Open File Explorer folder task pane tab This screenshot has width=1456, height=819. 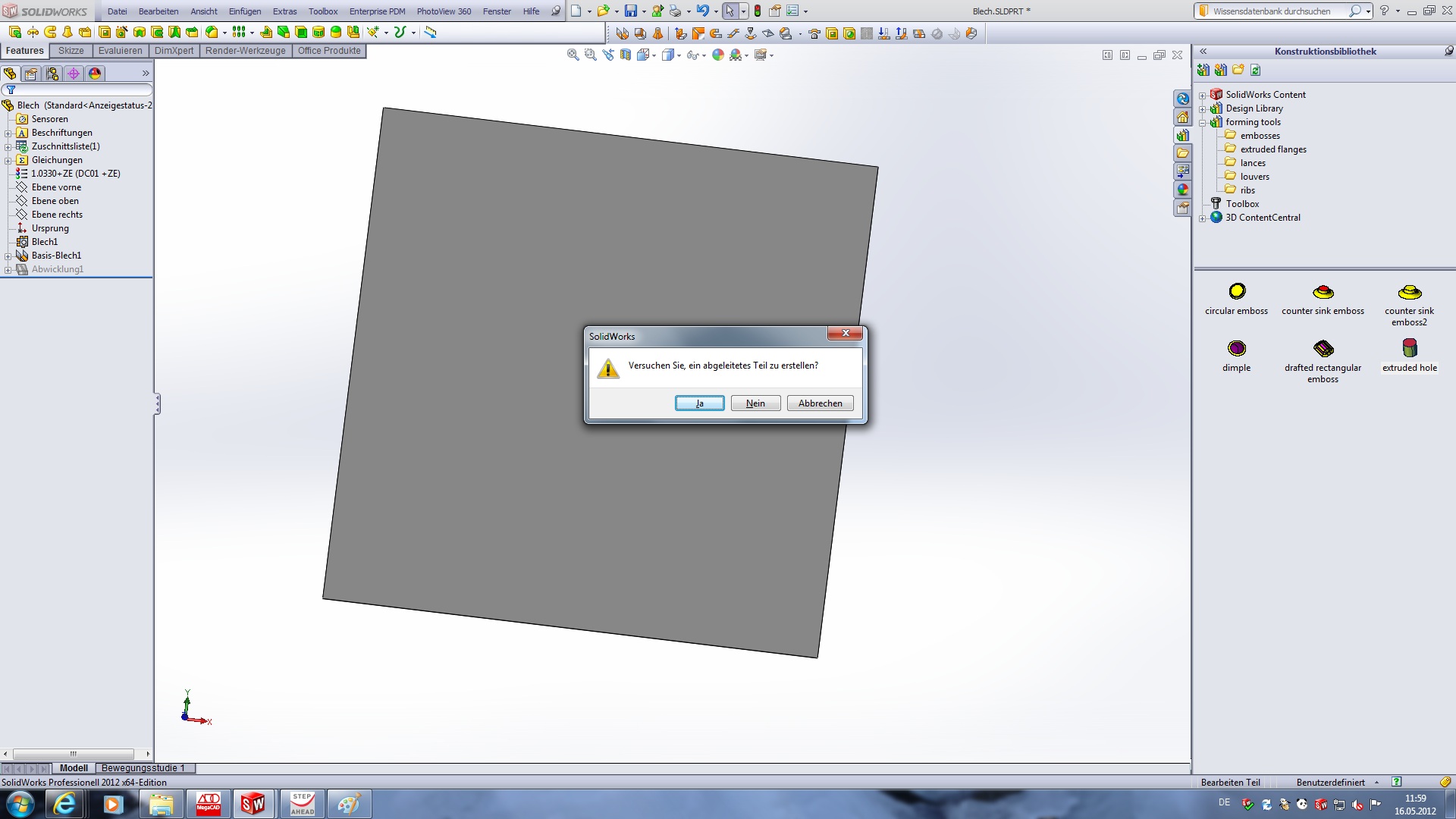(1182, 153)
